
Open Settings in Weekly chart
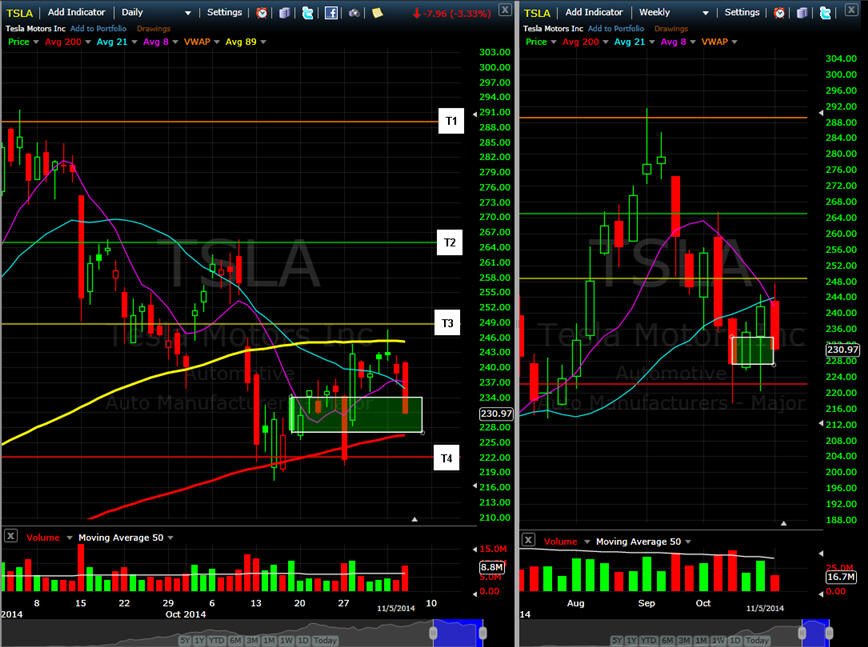[x=742, y=12]
